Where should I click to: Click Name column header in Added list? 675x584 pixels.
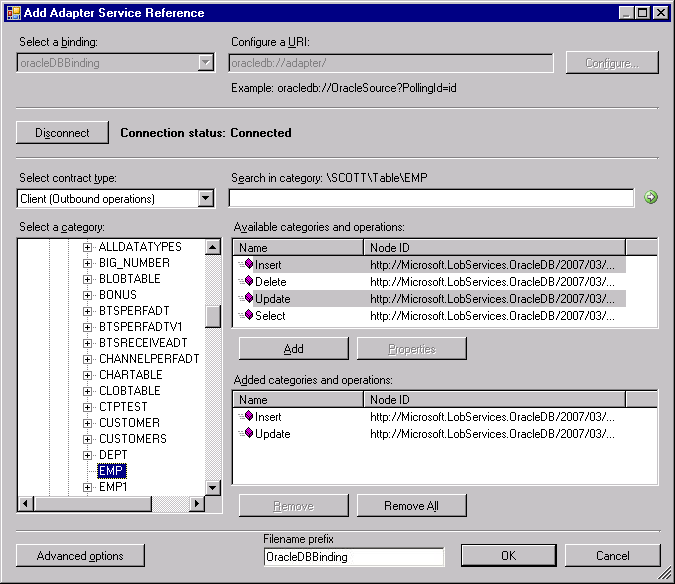tap(299, 399)
